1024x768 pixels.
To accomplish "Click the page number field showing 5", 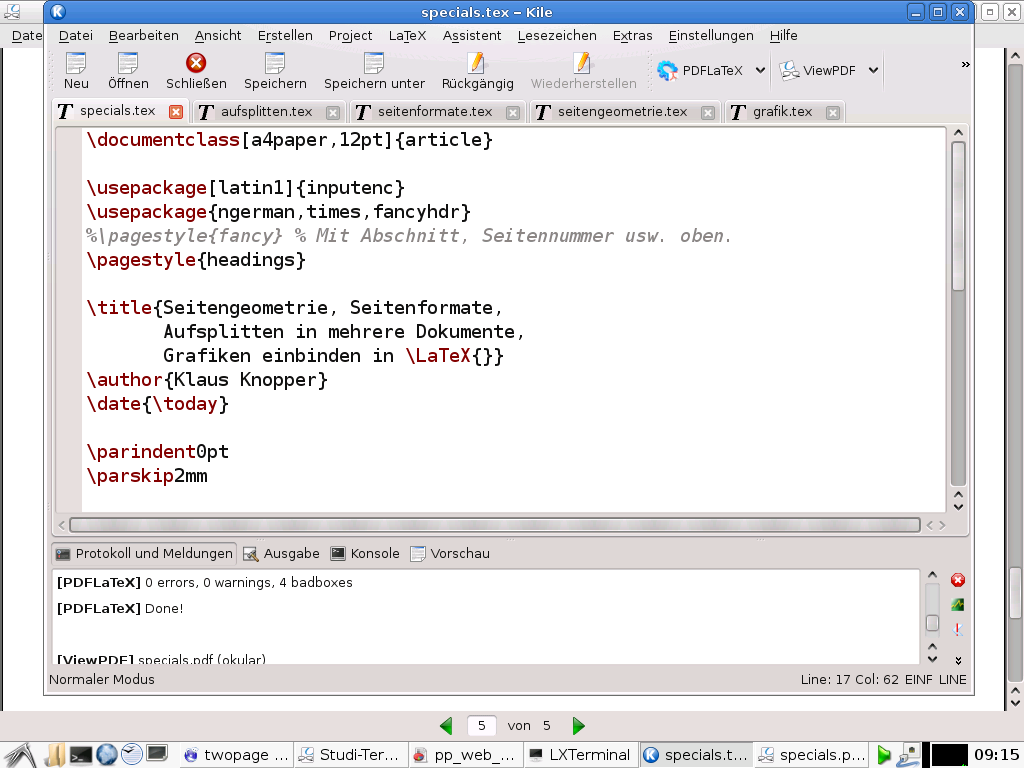I will [482, 726].
